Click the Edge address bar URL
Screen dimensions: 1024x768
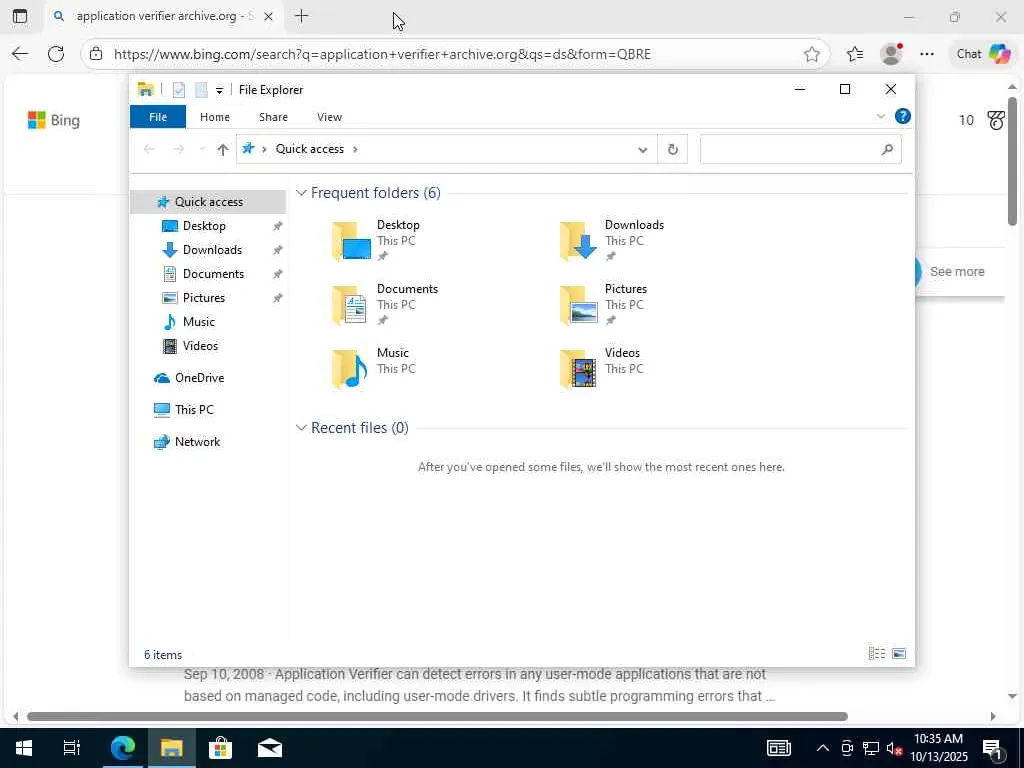tap(382, 54)
